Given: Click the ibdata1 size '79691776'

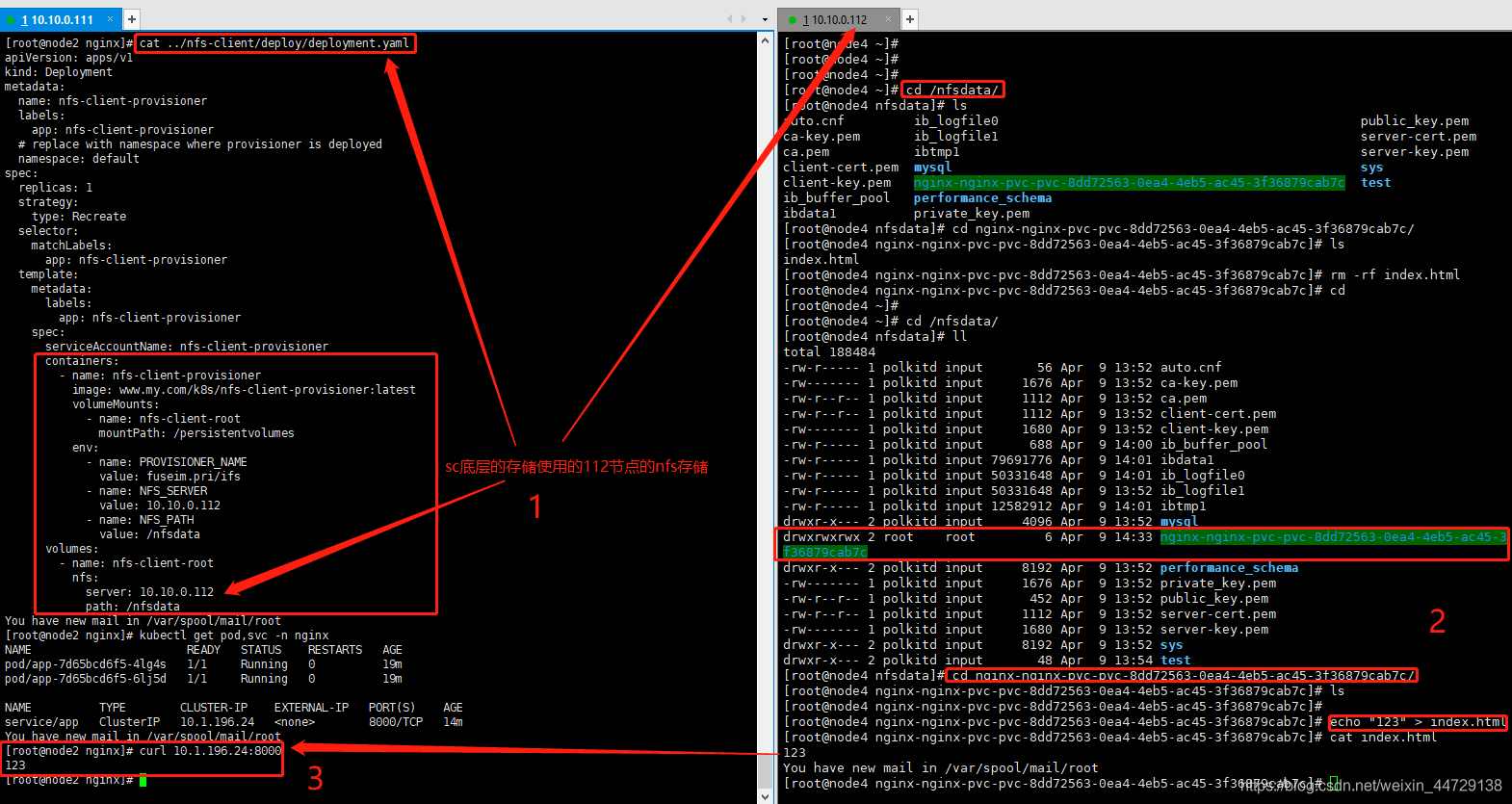Looking at the screenshot, I should point(1022,460).
